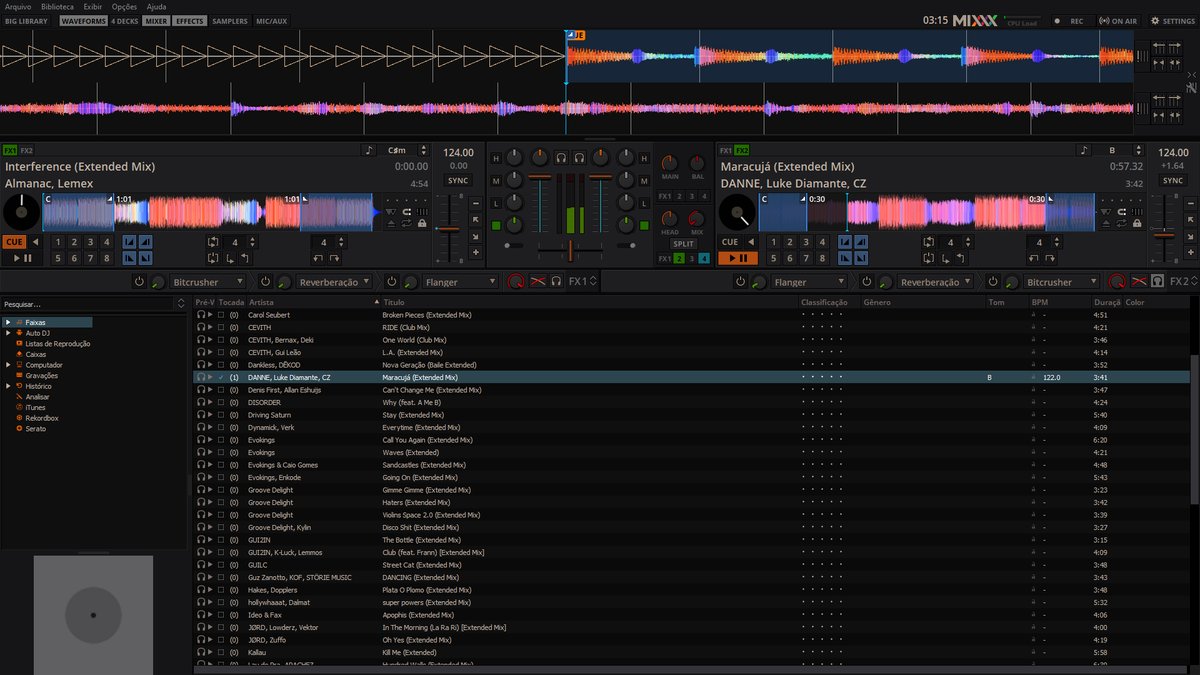Expand FX2 unit with its chevron
This screenshot has height=675, width=1200.
(1193, 282)
